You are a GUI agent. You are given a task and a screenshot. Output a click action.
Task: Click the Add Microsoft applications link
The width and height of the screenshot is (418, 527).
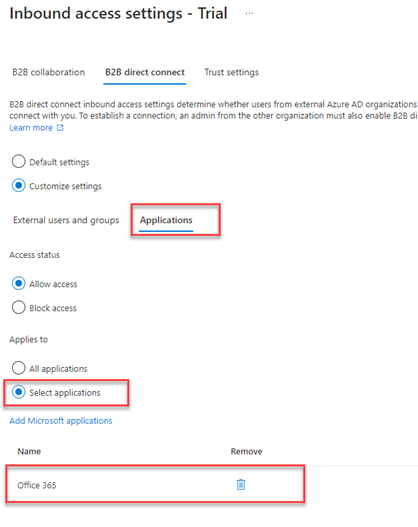61,421
